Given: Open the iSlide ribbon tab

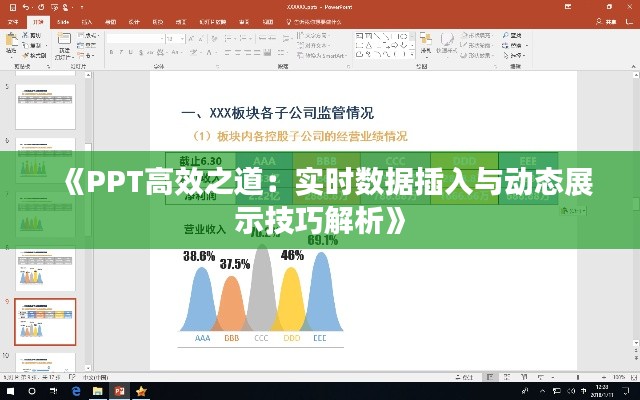Looking at the screenshot, I should [63, 22].
